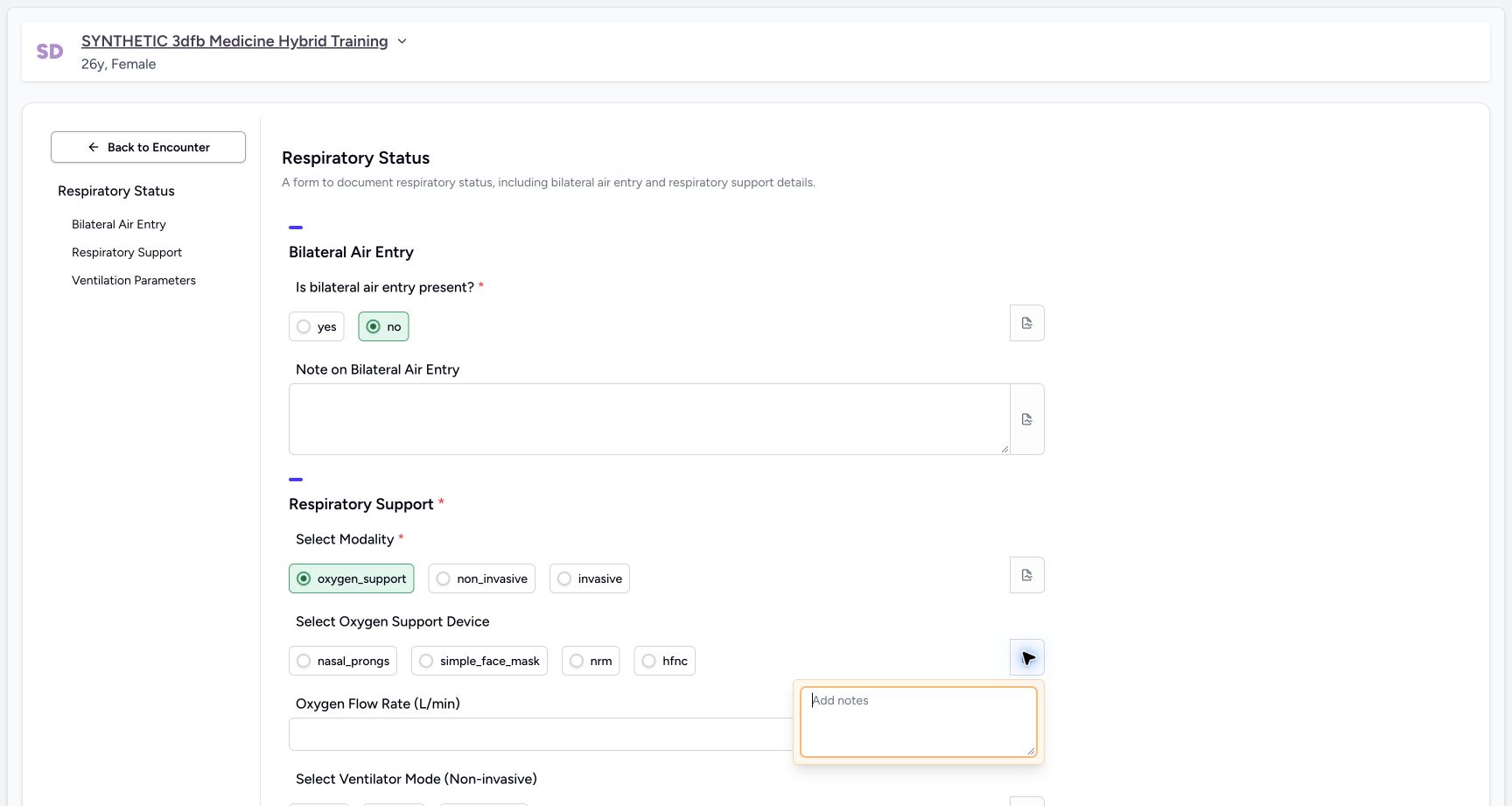Click 'Select Oxygen Support Device' label
The height and width of the screenshot is (806, 1512).
tap(393, 621)
